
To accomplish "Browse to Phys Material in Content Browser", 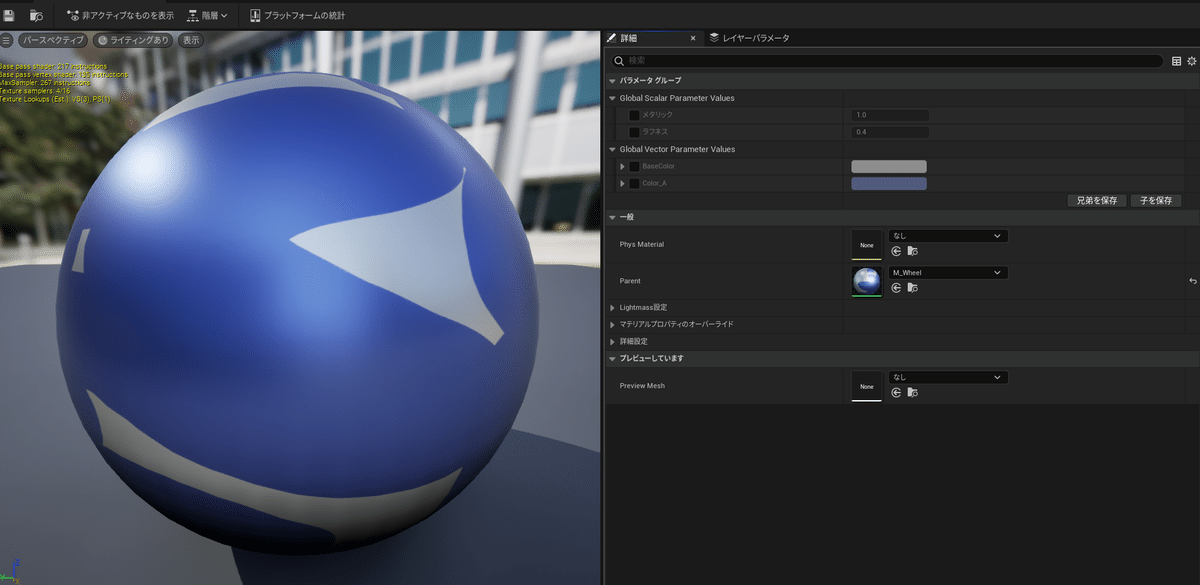I will coord(913,252).
